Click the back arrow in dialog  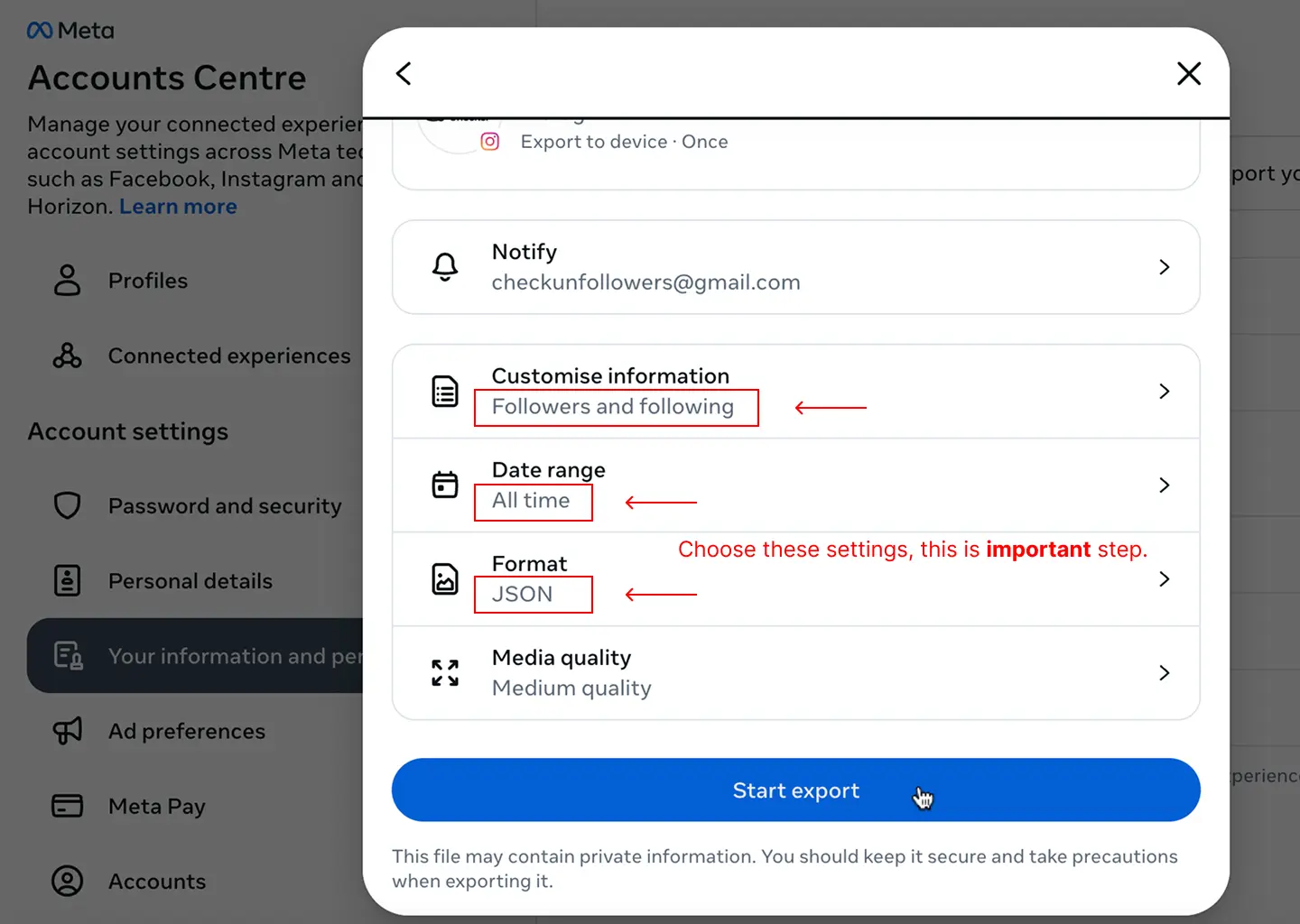[x=404, y=74]
